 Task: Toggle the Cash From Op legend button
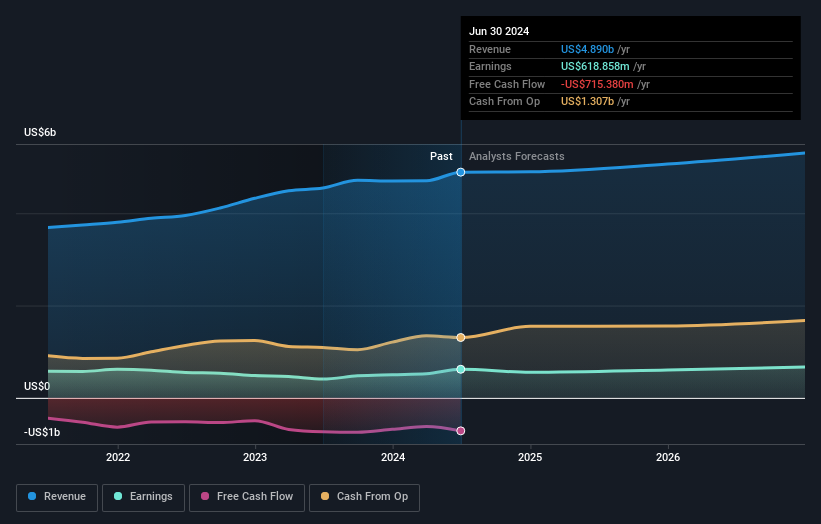coord(364,497)
